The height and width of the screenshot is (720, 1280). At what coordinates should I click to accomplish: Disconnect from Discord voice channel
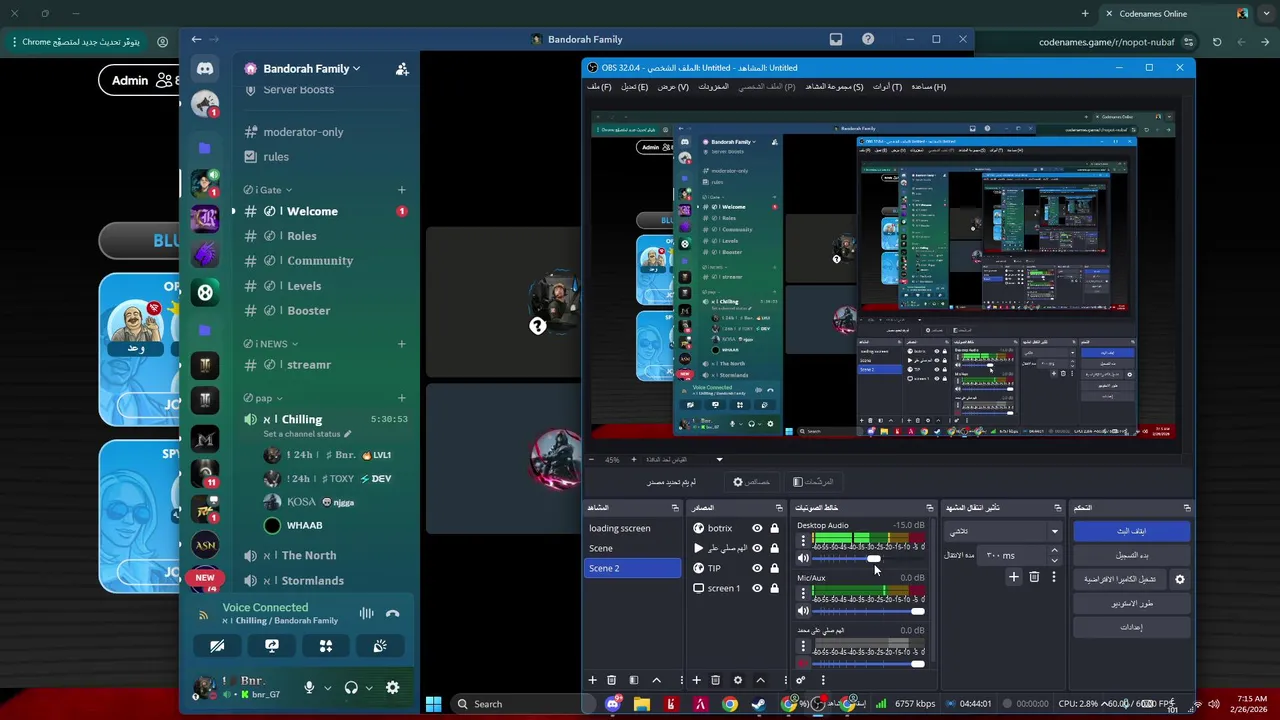[392, 614]
